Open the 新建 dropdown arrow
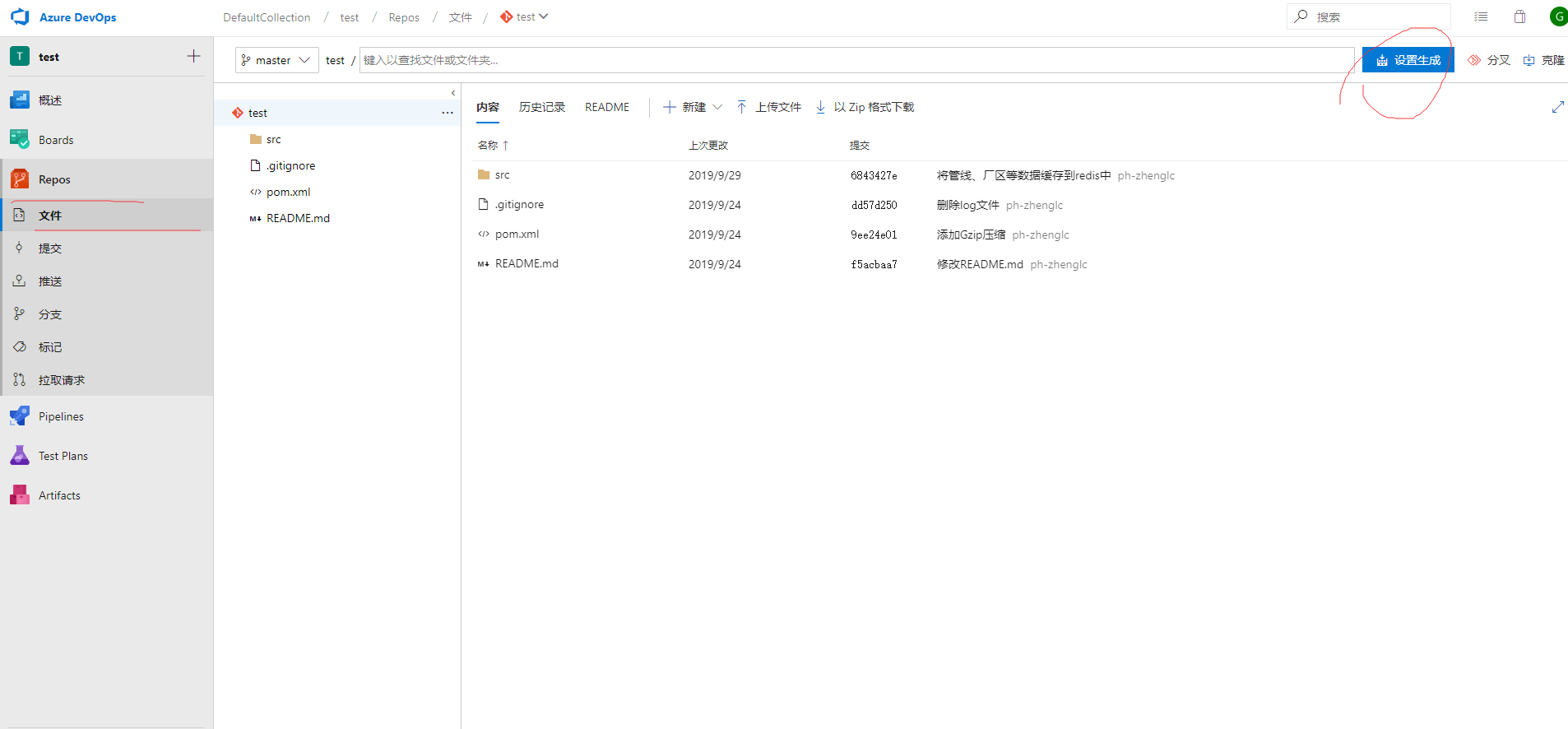Screen dimensions: 1568x729 (717, 107)
